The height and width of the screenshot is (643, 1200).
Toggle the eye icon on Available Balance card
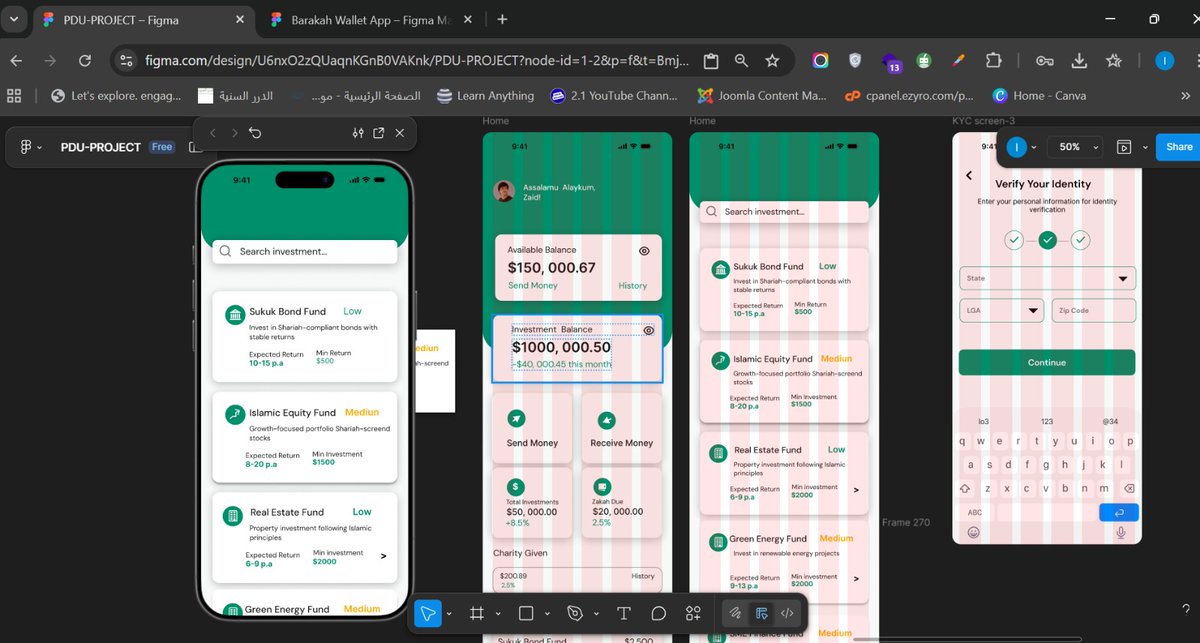644,251
